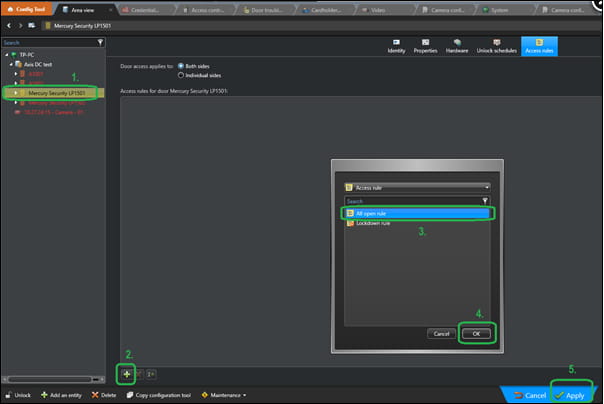Click the bottom-right Cancel button

[x=530, y=396]
